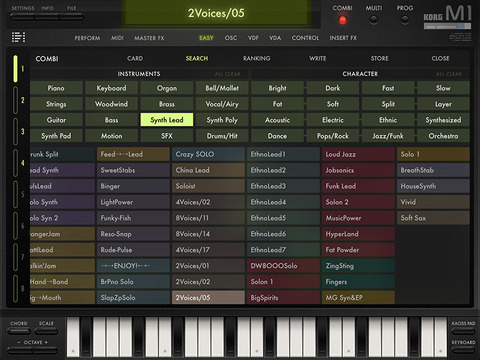Viewport: 480px width, 360px height.
Task: Select timbre slot 2 indicator
Action: coord(15,100)
